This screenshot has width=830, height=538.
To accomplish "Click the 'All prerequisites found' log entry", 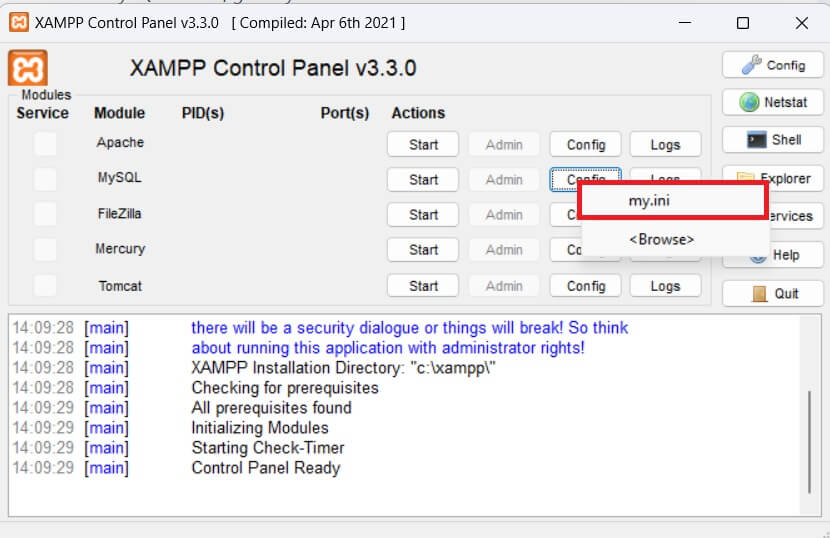I will point(272,407).
